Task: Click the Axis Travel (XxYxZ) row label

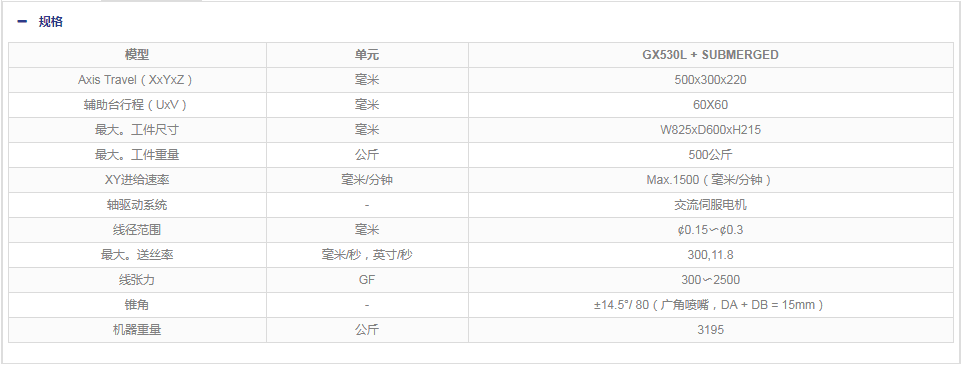Action: 137,80
